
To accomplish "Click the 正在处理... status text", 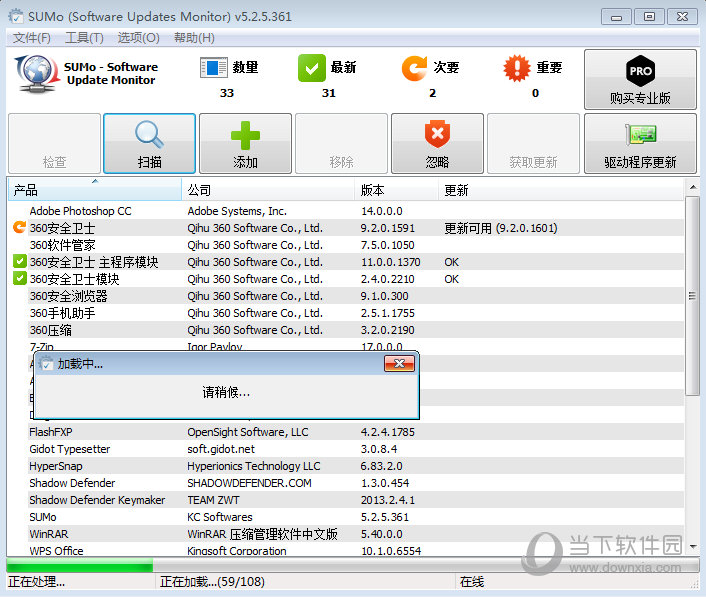I will coord(36,582).
